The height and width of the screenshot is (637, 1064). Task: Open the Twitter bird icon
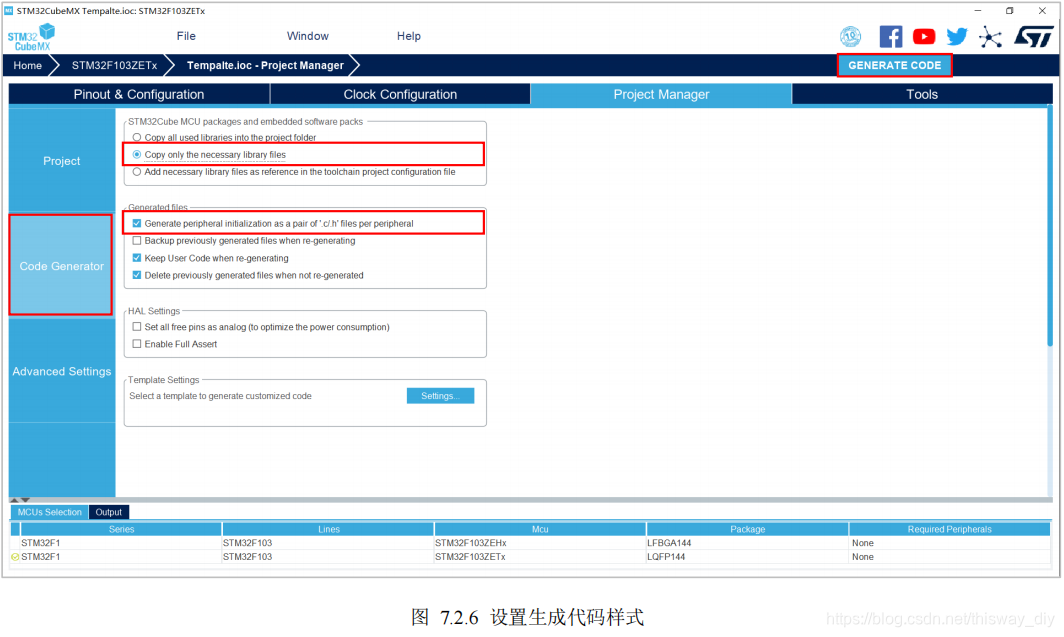tap(957, 37)
